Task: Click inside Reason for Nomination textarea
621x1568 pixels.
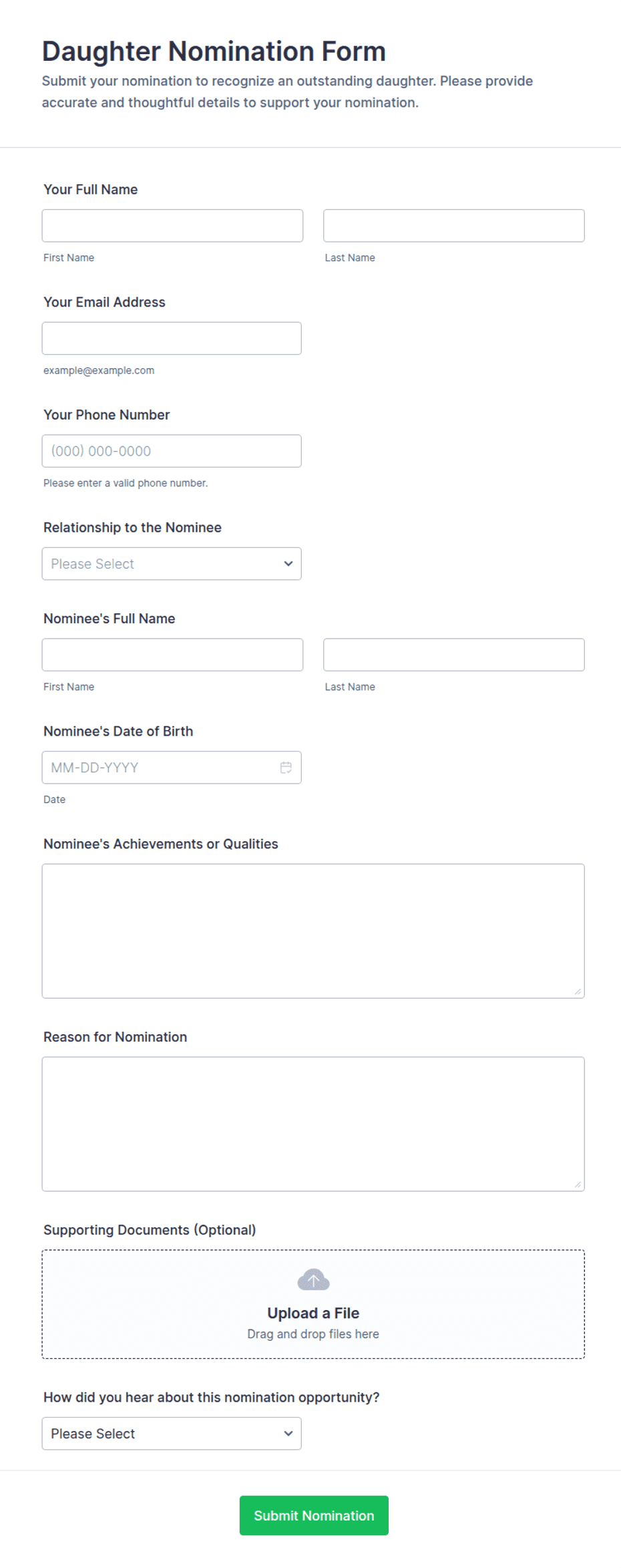Action: [x=313, y=1124]
